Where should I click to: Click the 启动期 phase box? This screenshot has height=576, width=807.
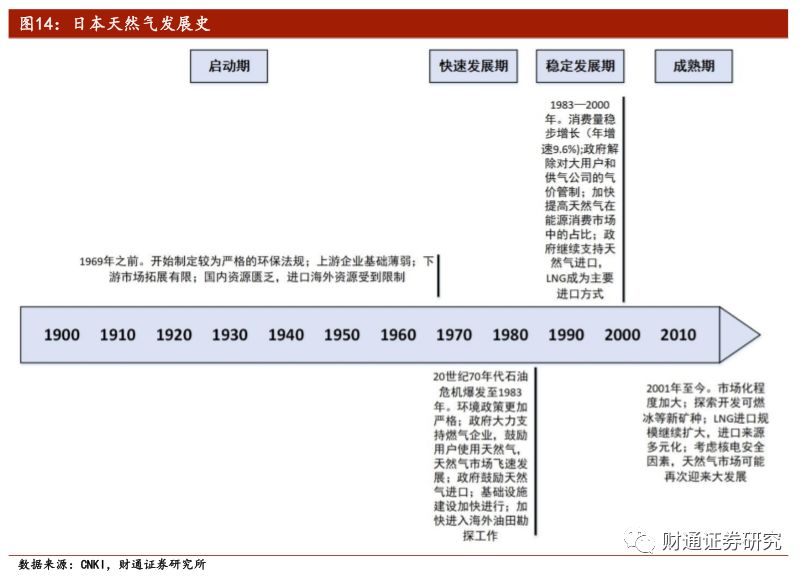pos(229,66)
